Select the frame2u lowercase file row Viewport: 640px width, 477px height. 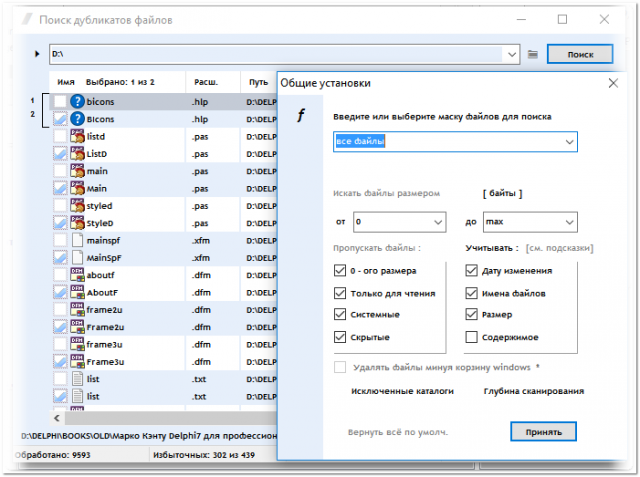[x=163, y=310]
